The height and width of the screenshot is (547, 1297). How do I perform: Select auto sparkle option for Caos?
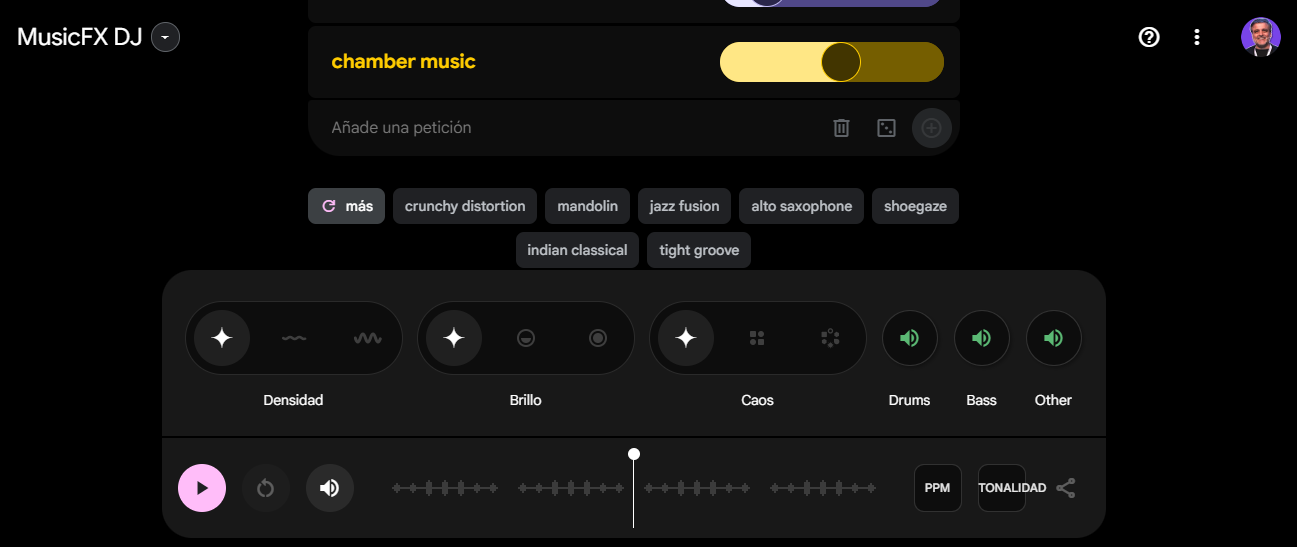pos(686,338)
